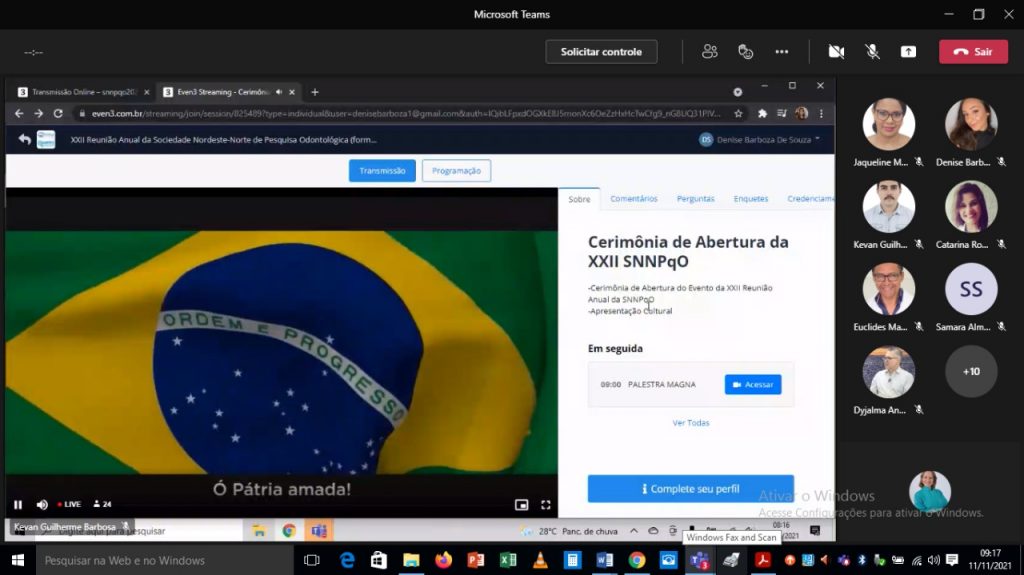1024x575 pixels.
Task: Click the SS Samara Alm. avatar
Action: coord(971,289)
